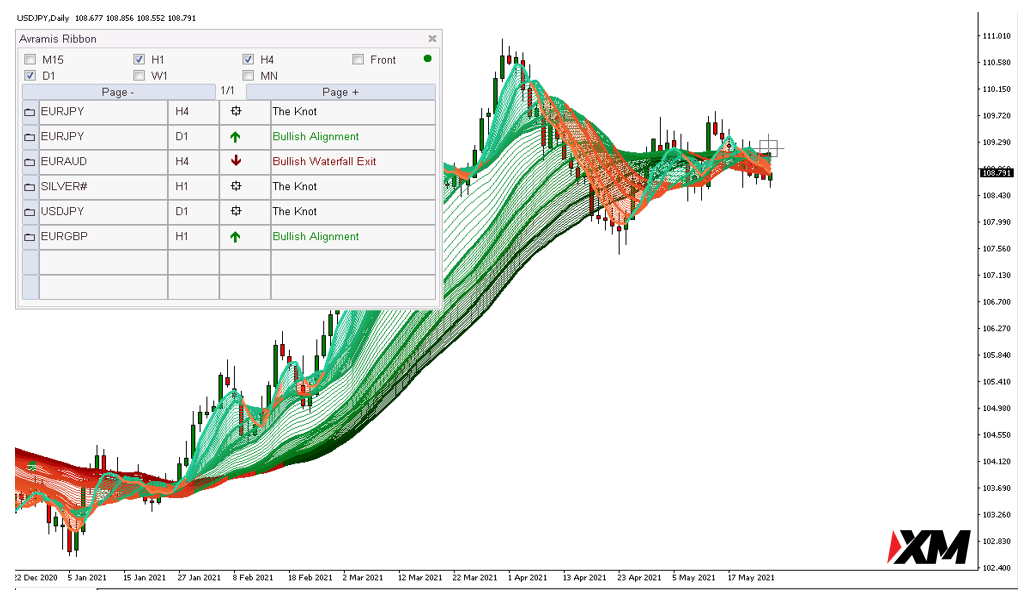
Task: Open chart icon for EURJPY H4 row
Action: [30, 112]
